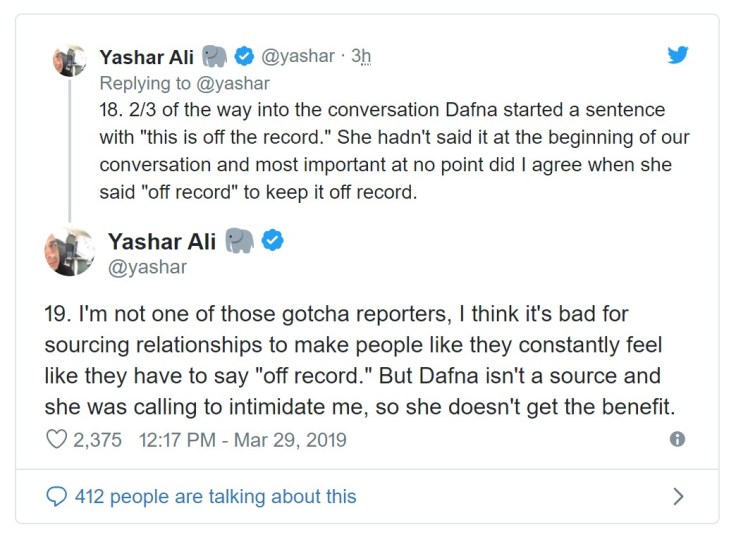Open the large Yashar Ali profile picture
Image resolution: width=736 pixels, height=544 pixels.
(69, 251)
